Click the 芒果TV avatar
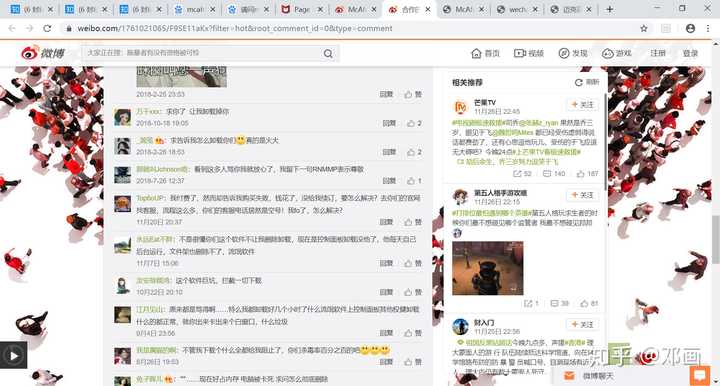Image resolution: width=720 pixels, height=386 pixels. tap(460, 107)
